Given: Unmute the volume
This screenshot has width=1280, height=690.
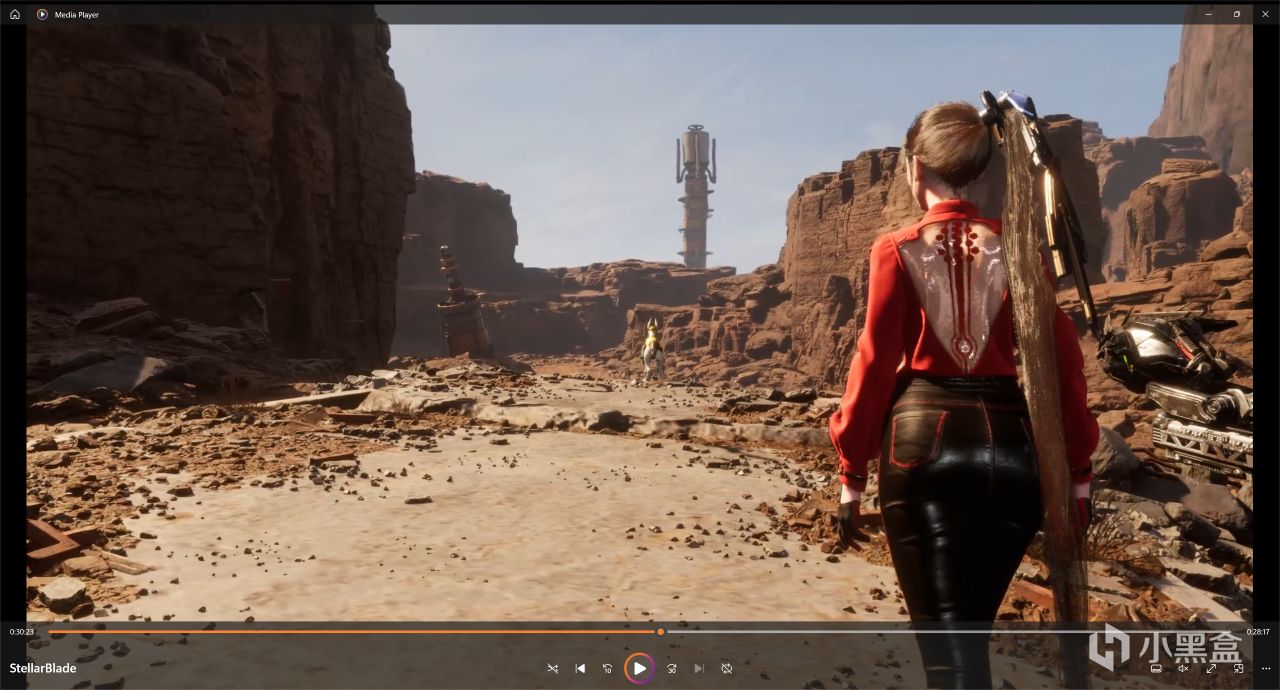Looking at the screenshot, I should pyautogui.click(x=1183, y=668).
